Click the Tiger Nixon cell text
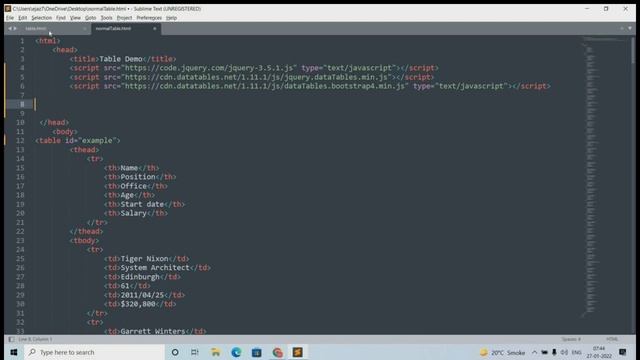 [x=144, y=259]
